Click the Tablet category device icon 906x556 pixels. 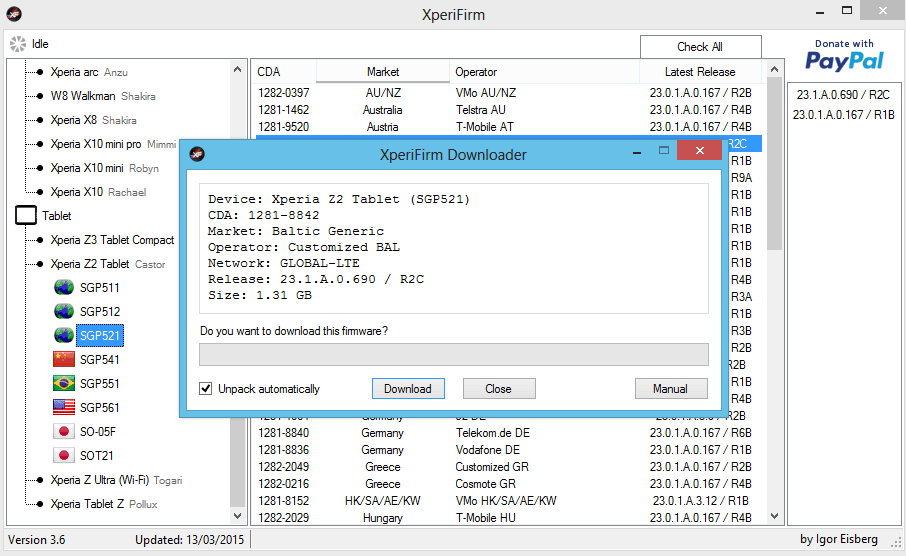click(x=26, y=216)
